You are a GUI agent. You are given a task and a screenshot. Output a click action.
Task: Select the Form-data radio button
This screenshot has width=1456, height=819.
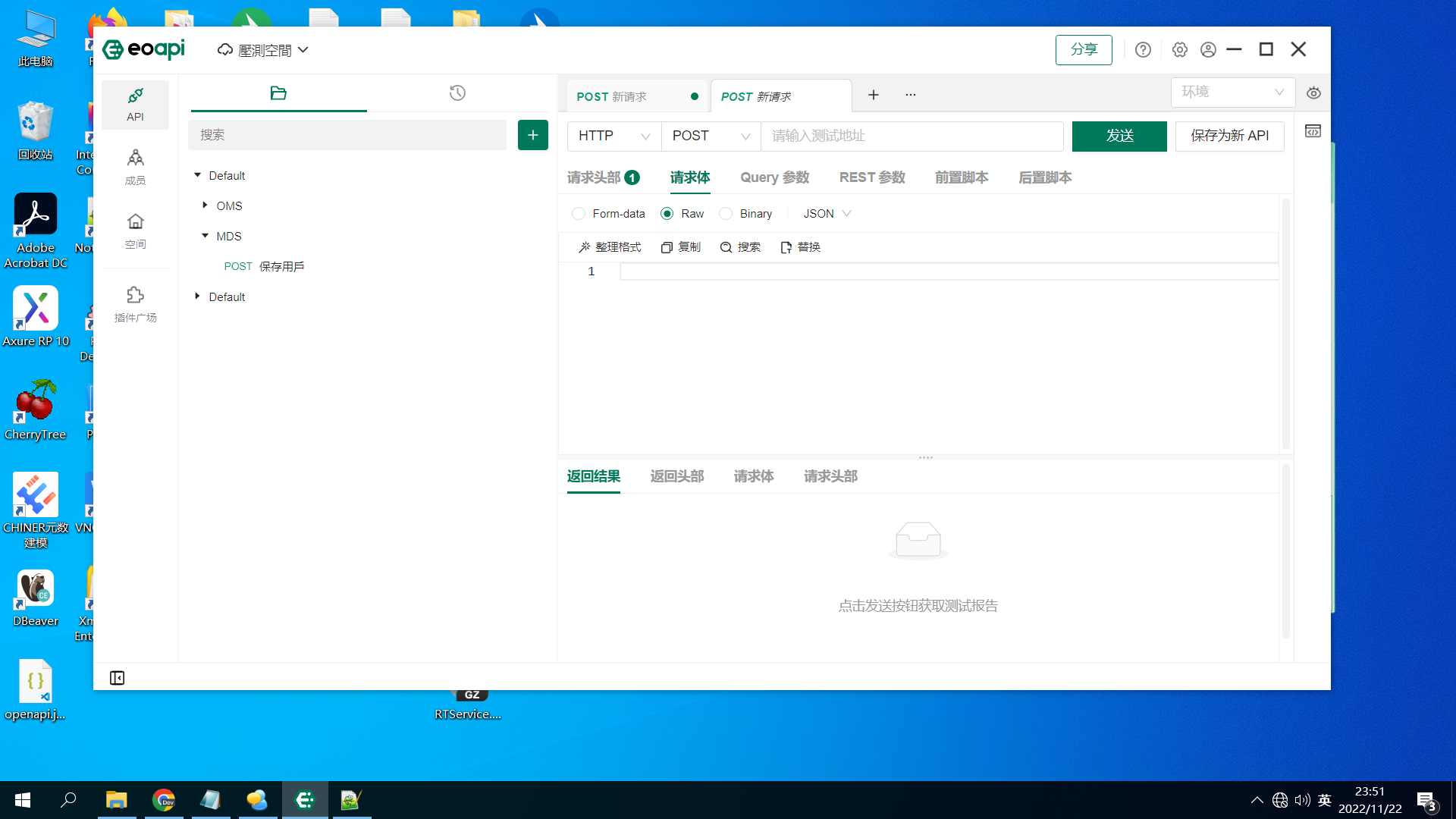pyautogui.click(x=579, y=213)
